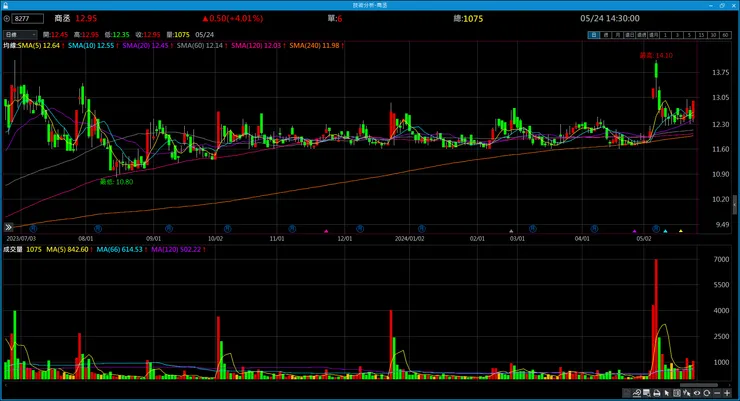Click the SMA(5) 12.64 indicator label

[x=39, y=46]
